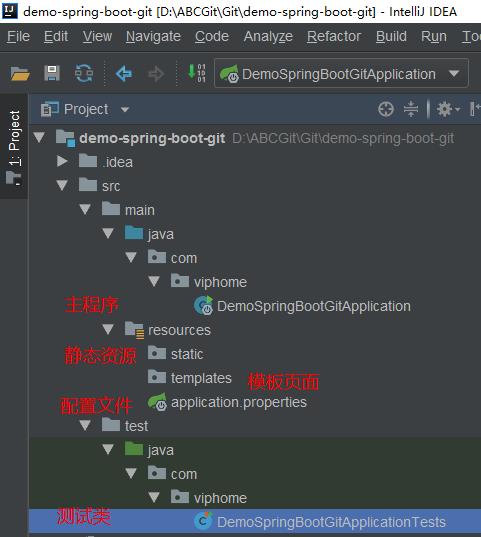The width and height of the screenshot is (481, 537).
Task: Open the Refactor menu
Action: click(x=334, y=36)
